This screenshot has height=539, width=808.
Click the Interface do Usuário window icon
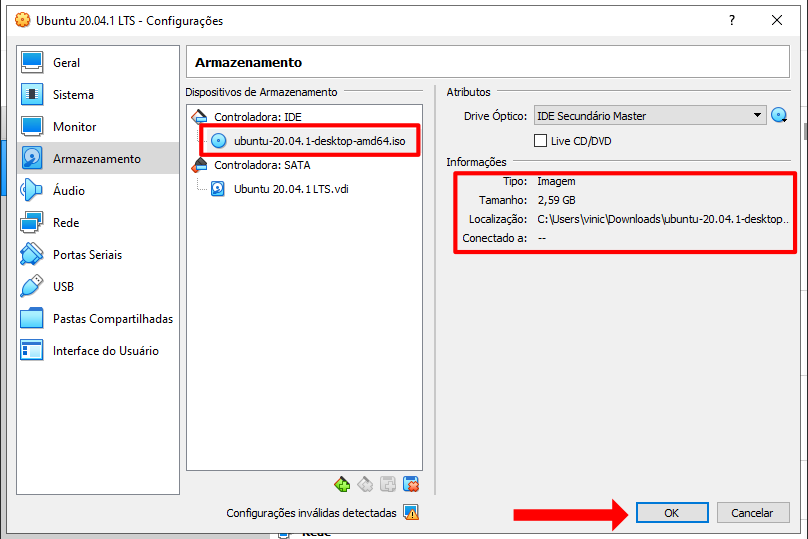32,350
